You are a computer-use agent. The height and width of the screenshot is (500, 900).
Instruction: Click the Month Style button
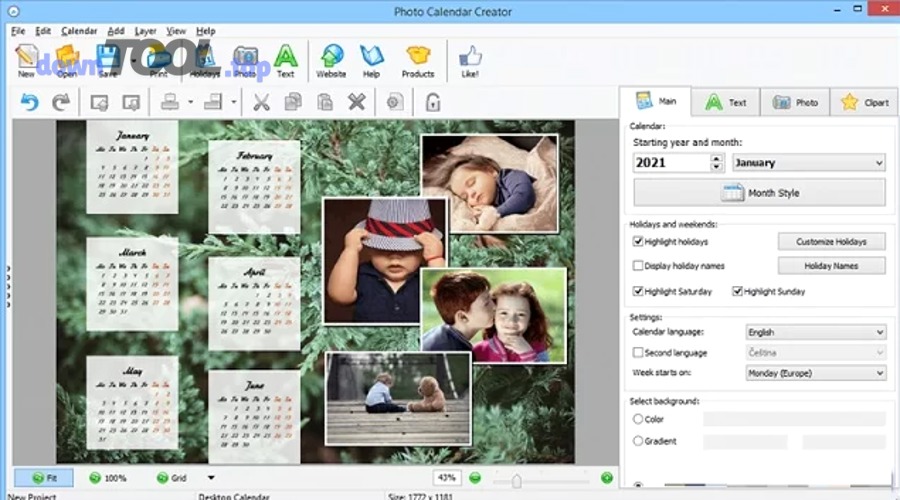[x=760, y=193]
